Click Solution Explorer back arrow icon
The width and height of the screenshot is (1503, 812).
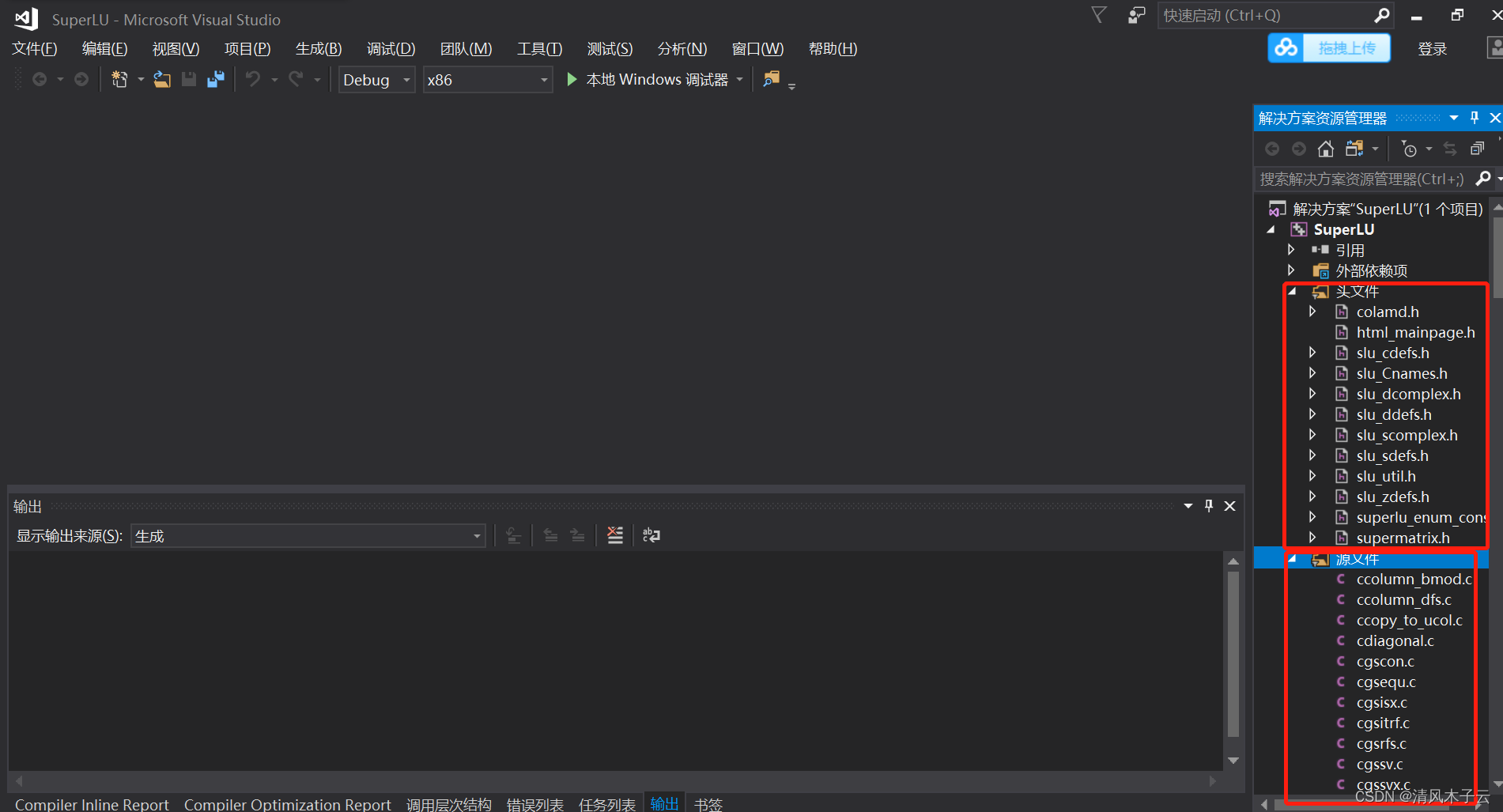click(x=1272, y=149)
